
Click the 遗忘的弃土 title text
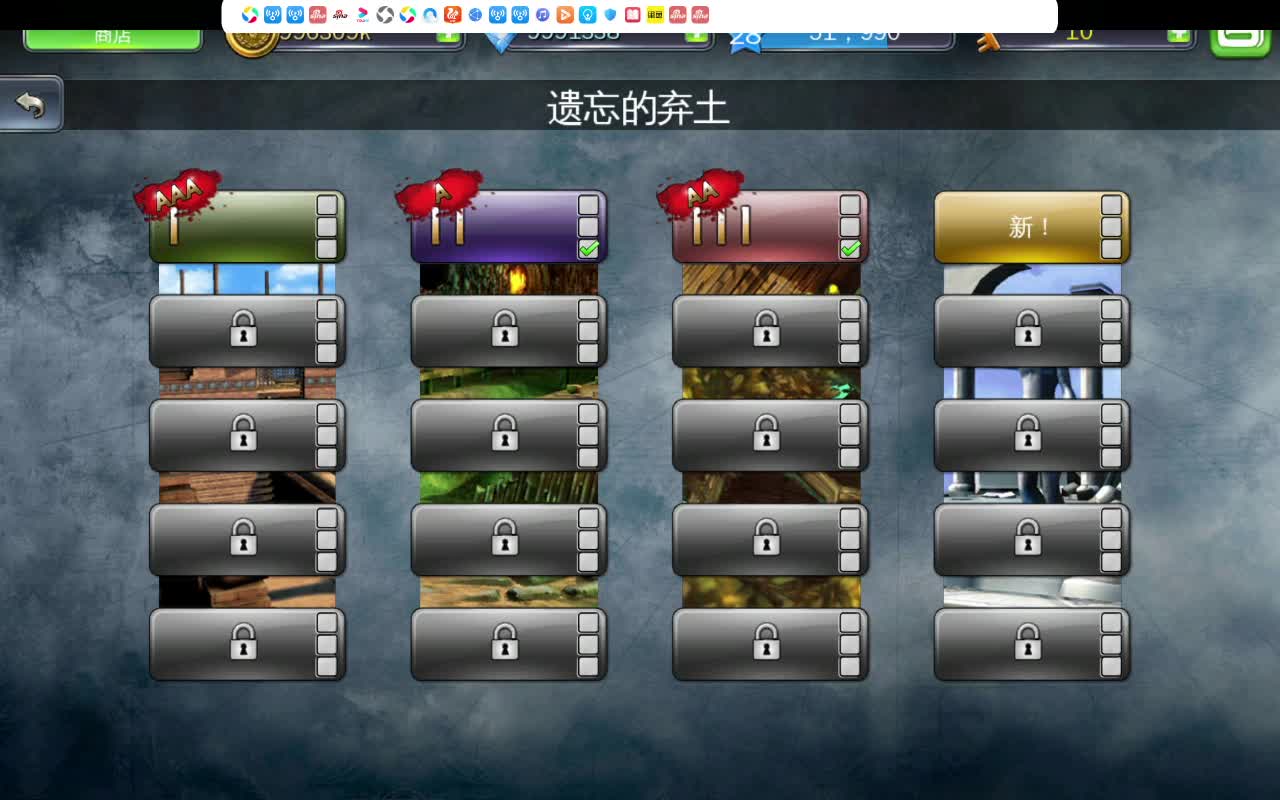[x=639, y=108]
